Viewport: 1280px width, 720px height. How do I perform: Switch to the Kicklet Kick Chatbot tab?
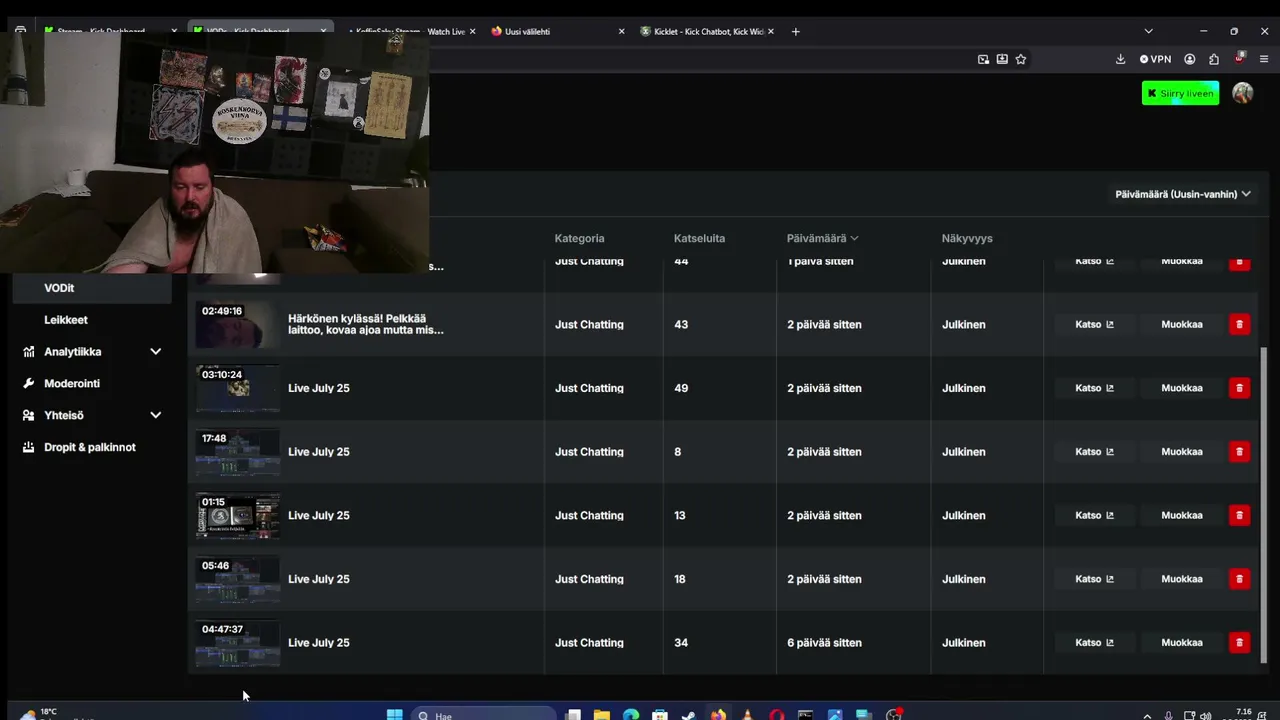click(708, 31)
